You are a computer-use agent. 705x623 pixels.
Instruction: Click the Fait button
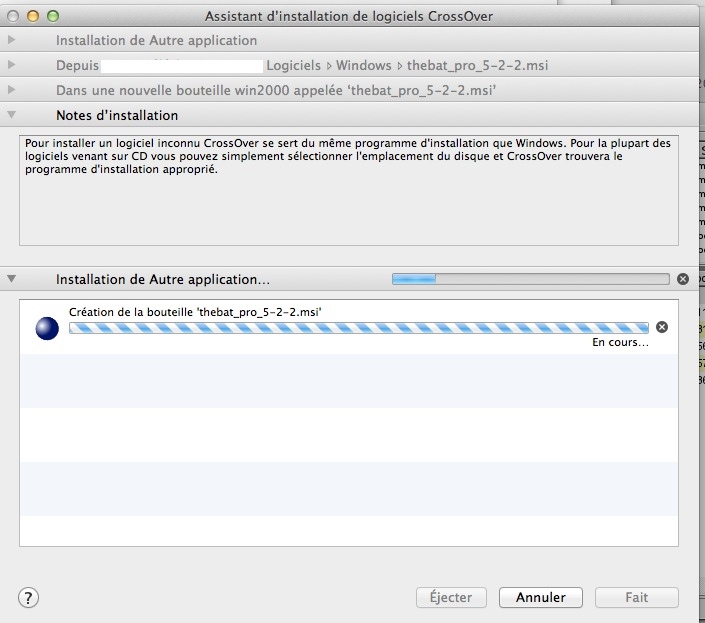pos(636,597)
